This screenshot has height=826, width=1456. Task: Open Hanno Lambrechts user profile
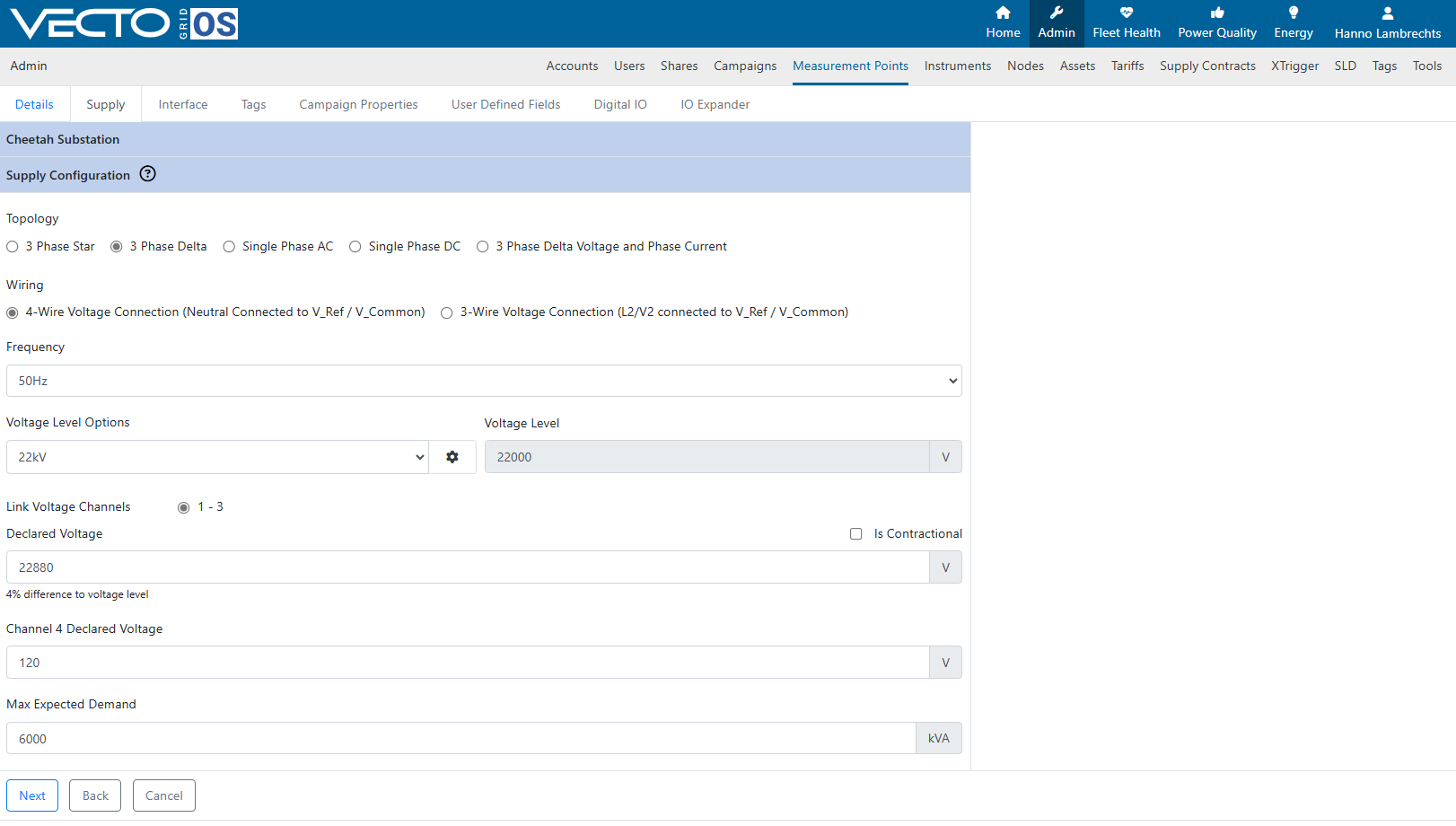pyautogui.click(x=1388, y=23)
